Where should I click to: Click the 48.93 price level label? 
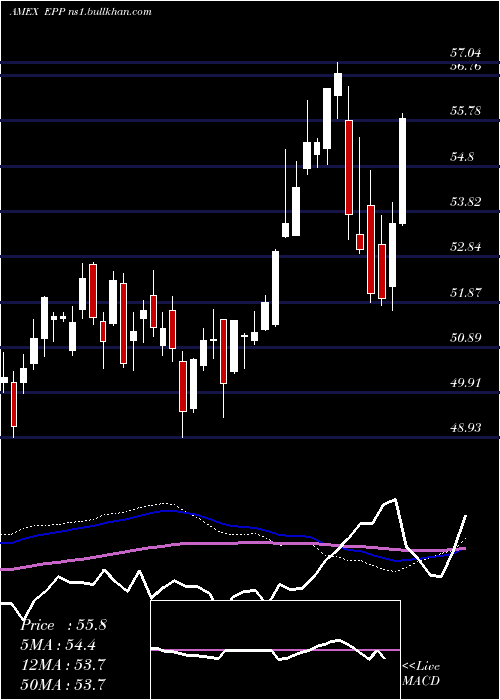point(466,428)
